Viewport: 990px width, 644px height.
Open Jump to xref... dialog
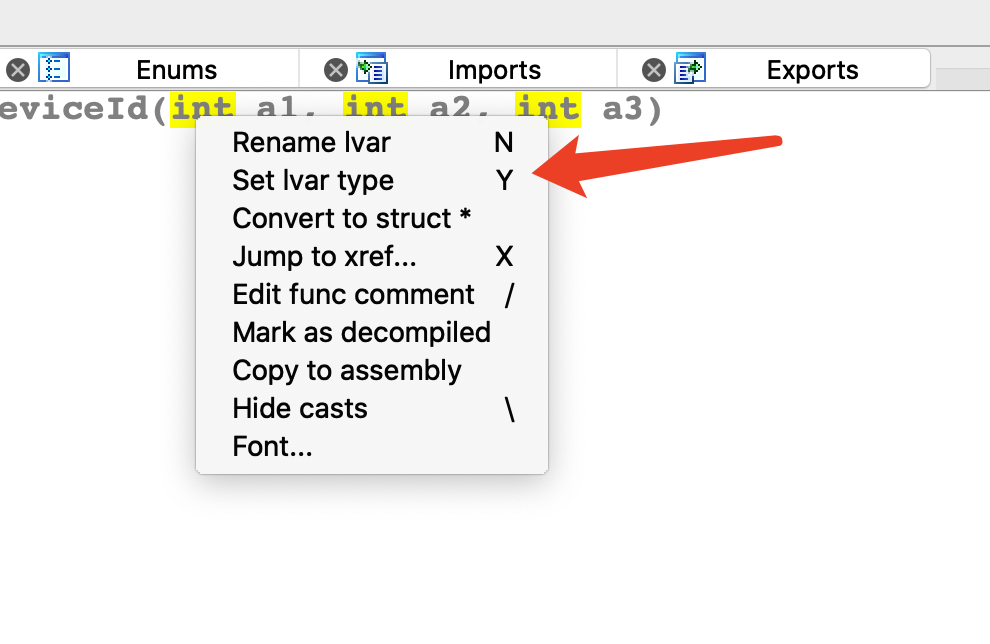(x=324, y=256)
